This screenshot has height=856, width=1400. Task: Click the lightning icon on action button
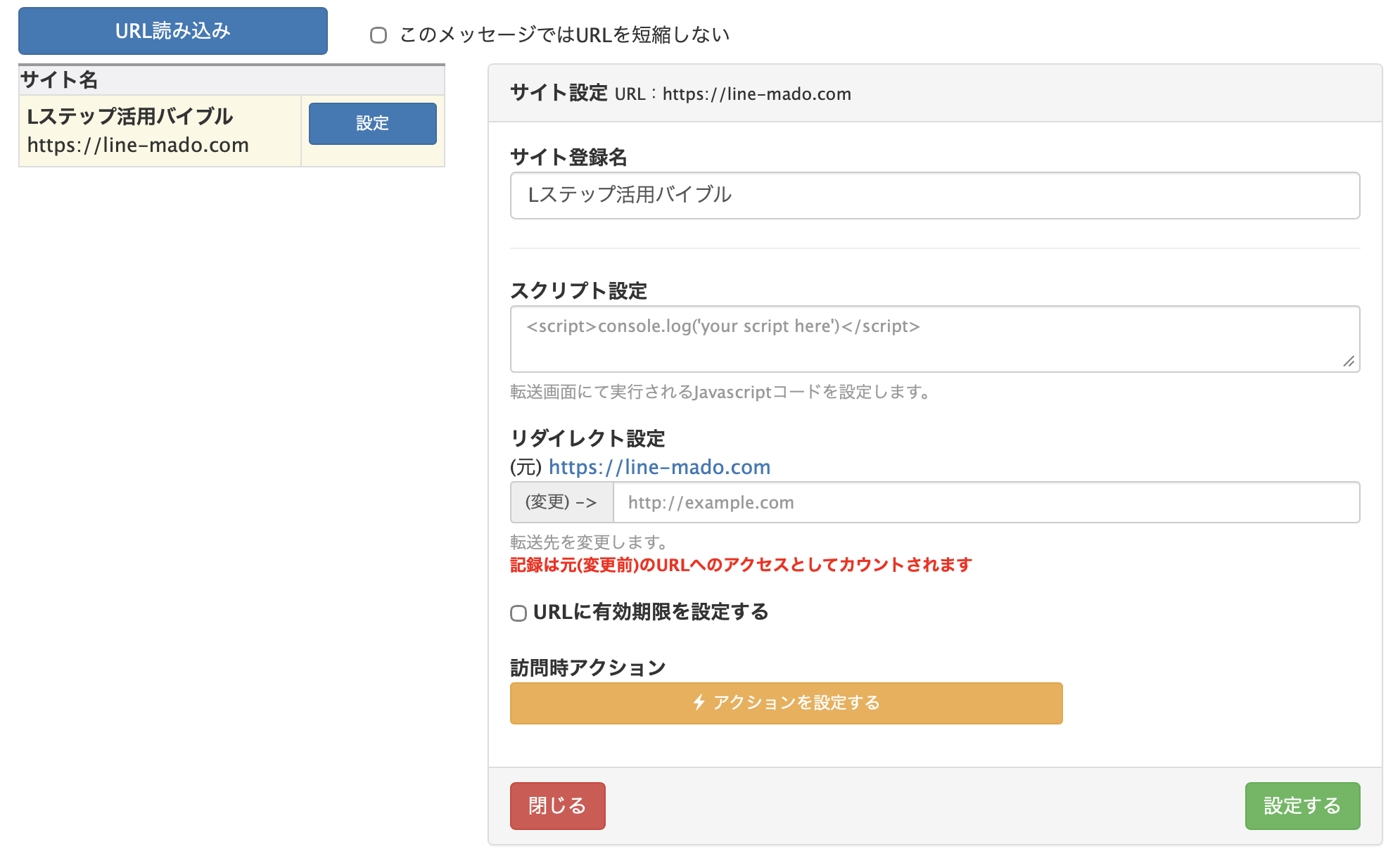[699, 702]
